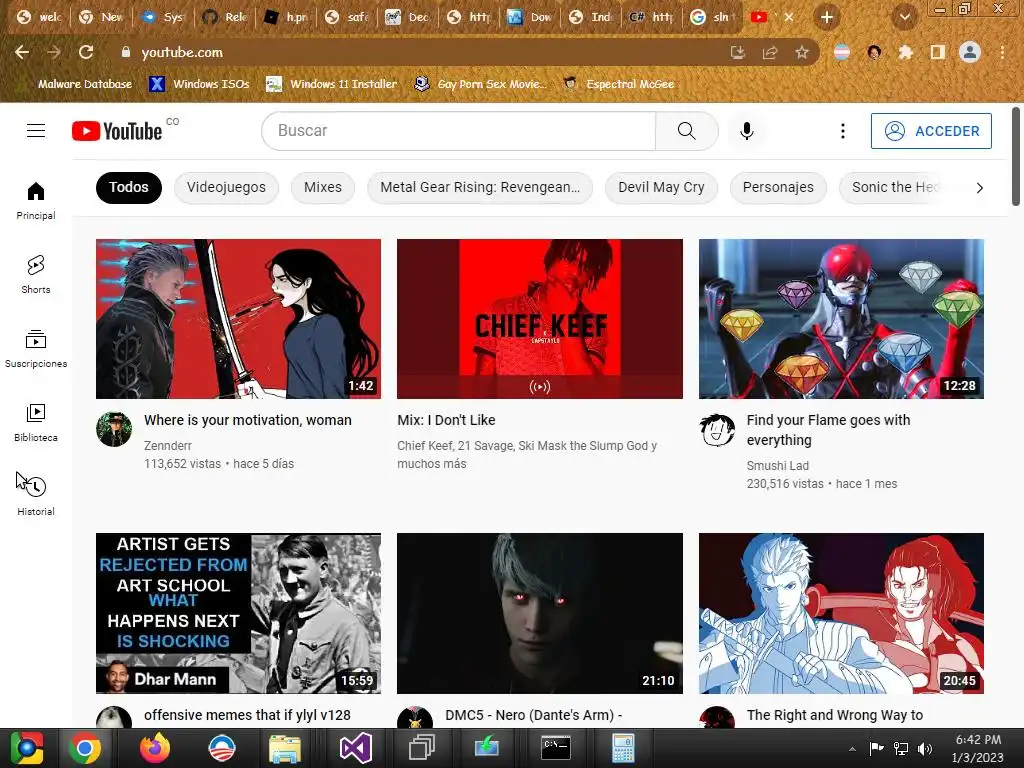The width and height of the screenshot is (1024, 768).
Task: Switch to the 'welc' browser tab
Action: pos(39,17)
